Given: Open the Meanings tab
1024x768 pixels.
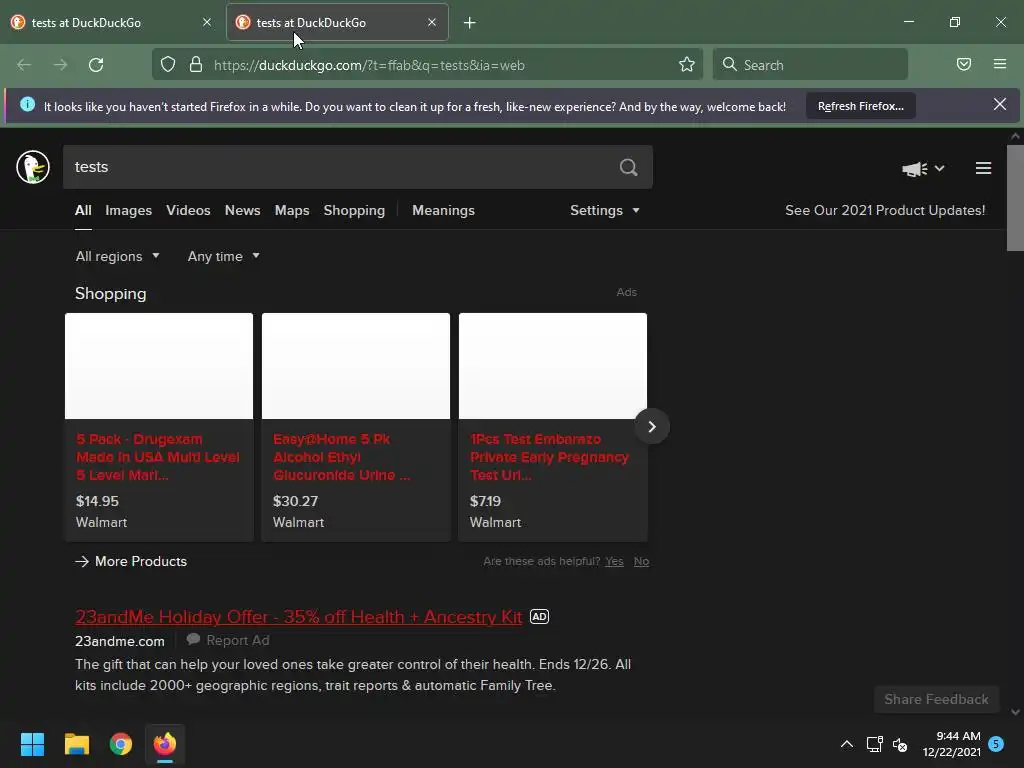Looking at the screenshot, I should coord(443,210).
